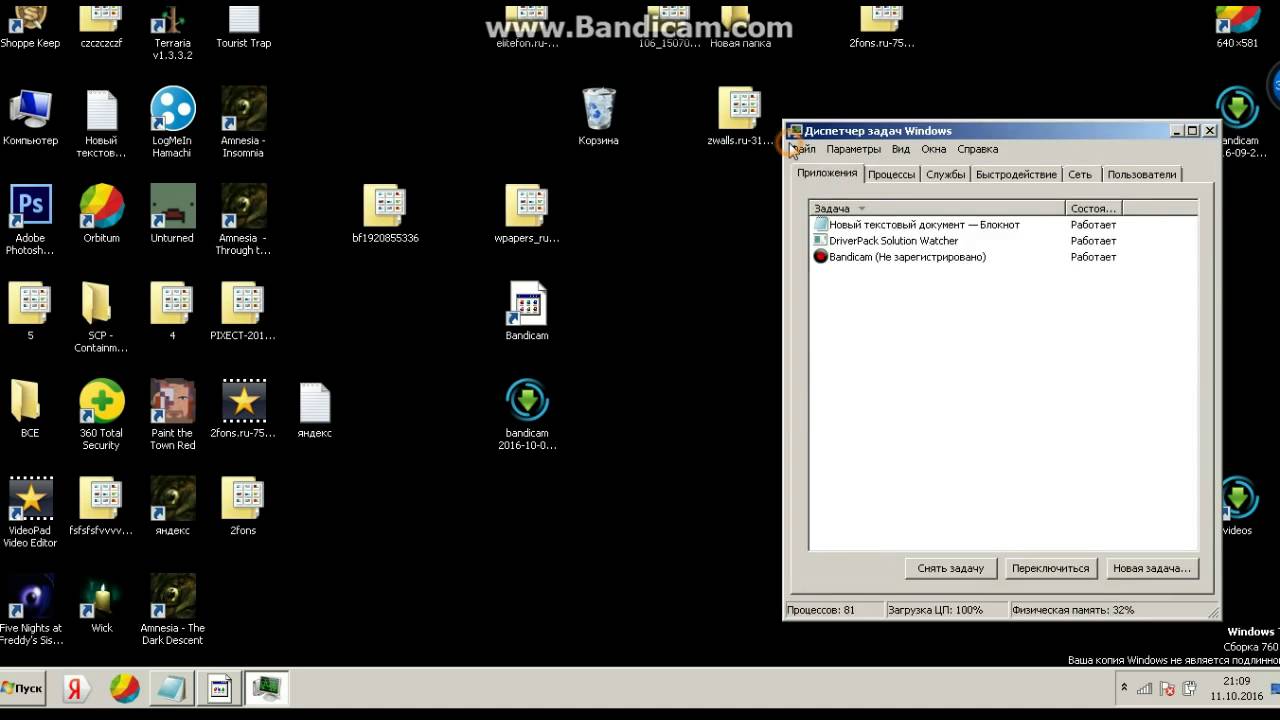1280x720 pixels.
Task: Open the network tray icon
Action: 1145,689
